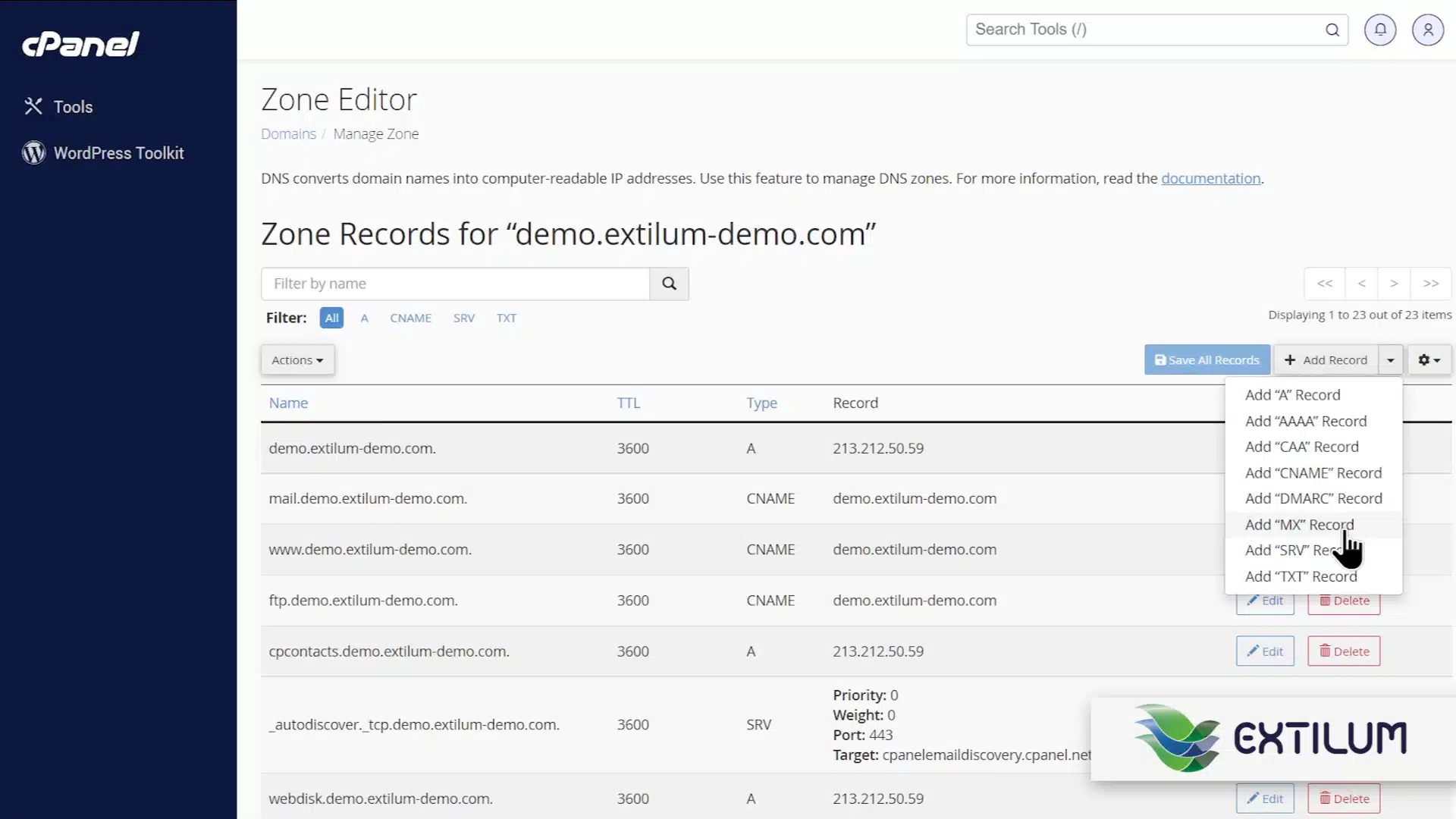Filter records by SRV type
Image resolution: width=1456 pixels, height=819 pixels.
click(463, 318)
